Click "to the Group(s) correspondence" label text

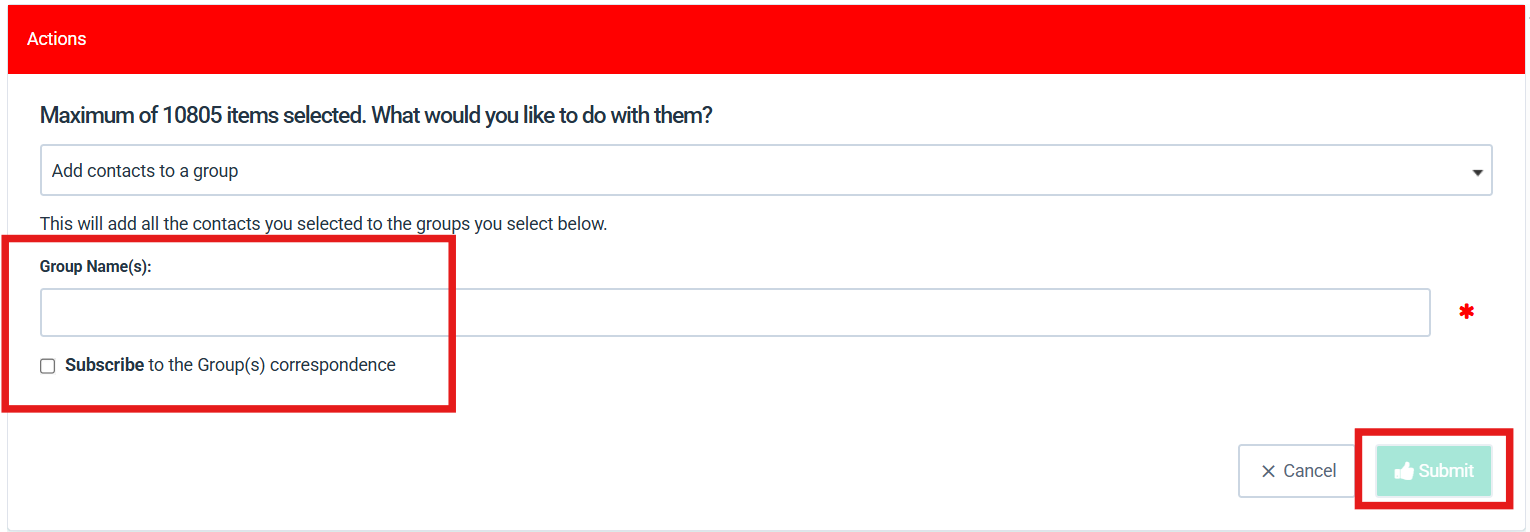pyautogui.click(x=272, y=365)
